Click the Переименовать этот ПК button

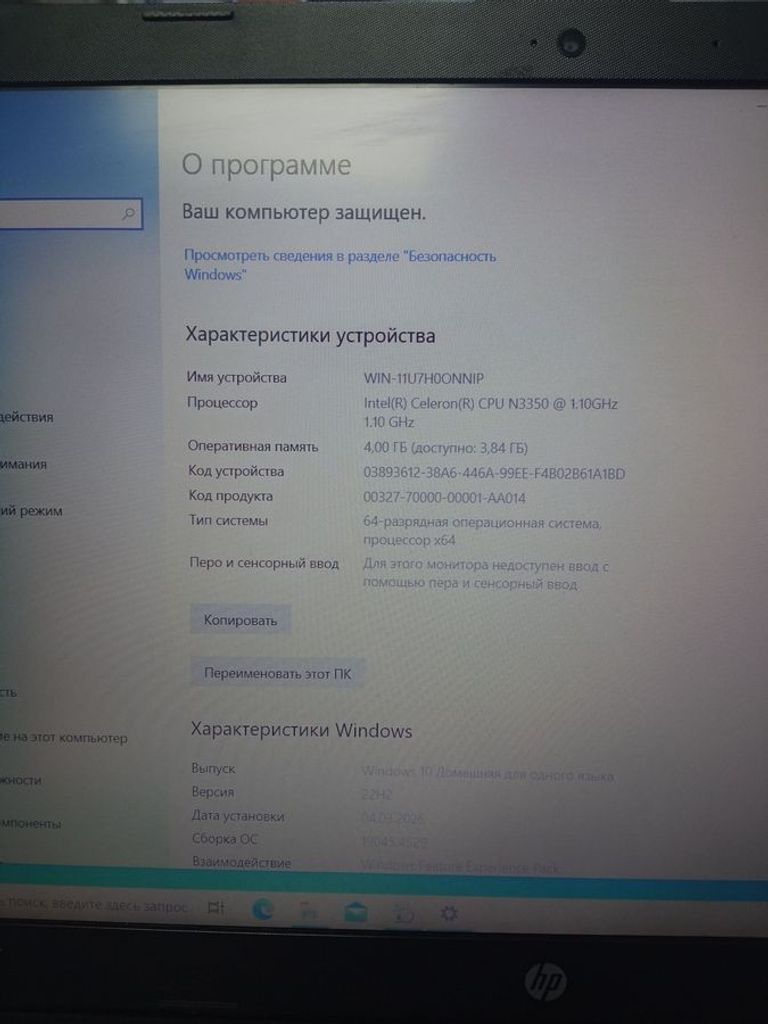pyautogui.click(x=277, y=673)
